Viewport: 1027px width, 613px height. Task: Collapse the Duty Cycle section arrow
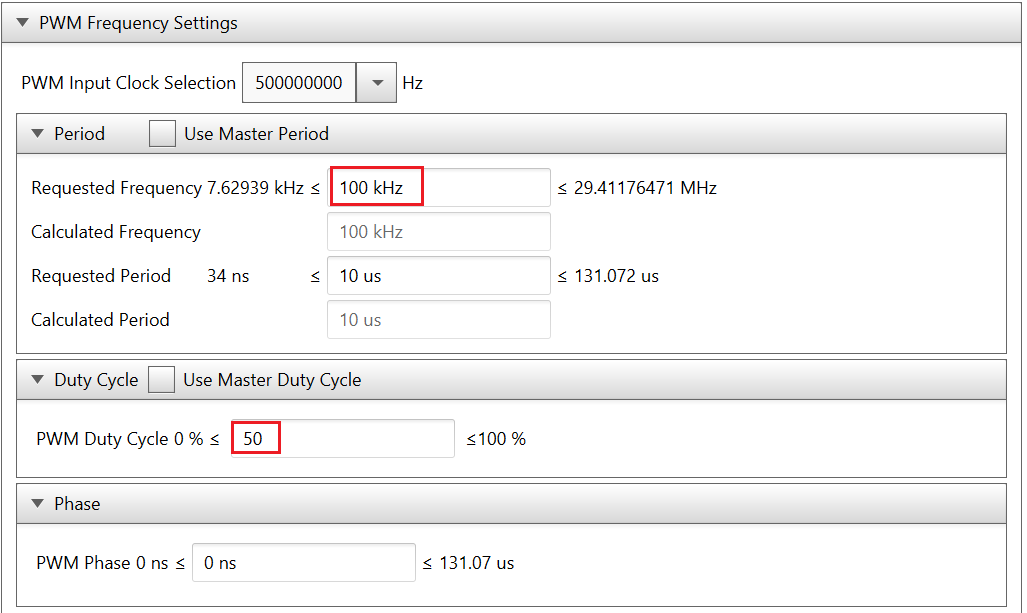[38, 380]
